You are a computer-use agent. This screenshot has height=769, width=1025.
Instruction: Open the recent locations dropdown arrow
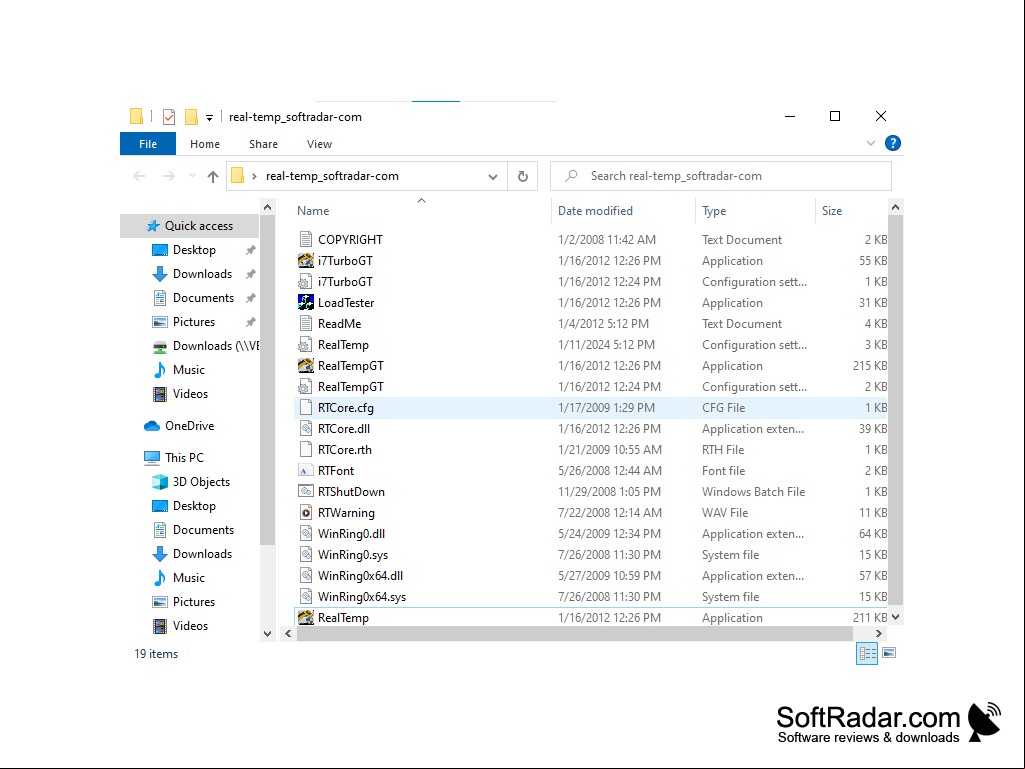point(192,176)
